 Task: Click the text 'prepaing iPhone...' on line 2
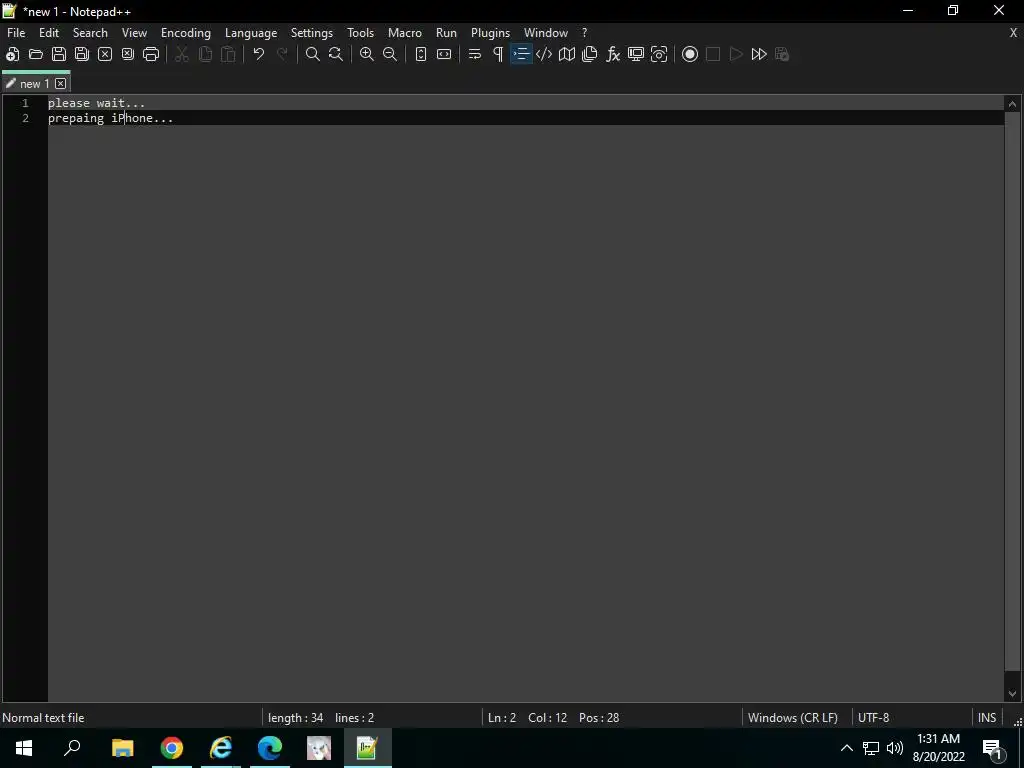(x=110, y=118)
